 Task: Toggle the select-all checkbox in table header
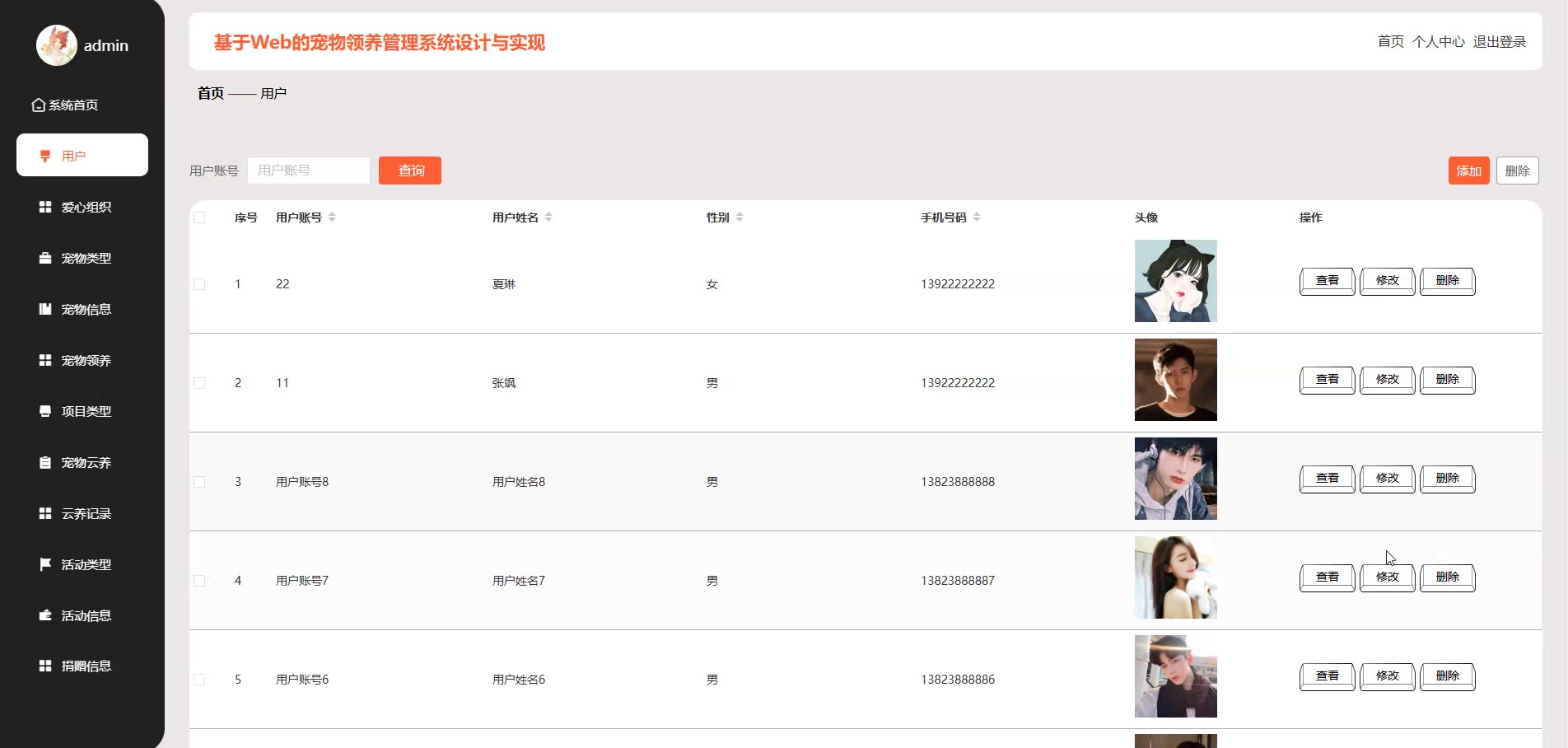click(199, 217)
